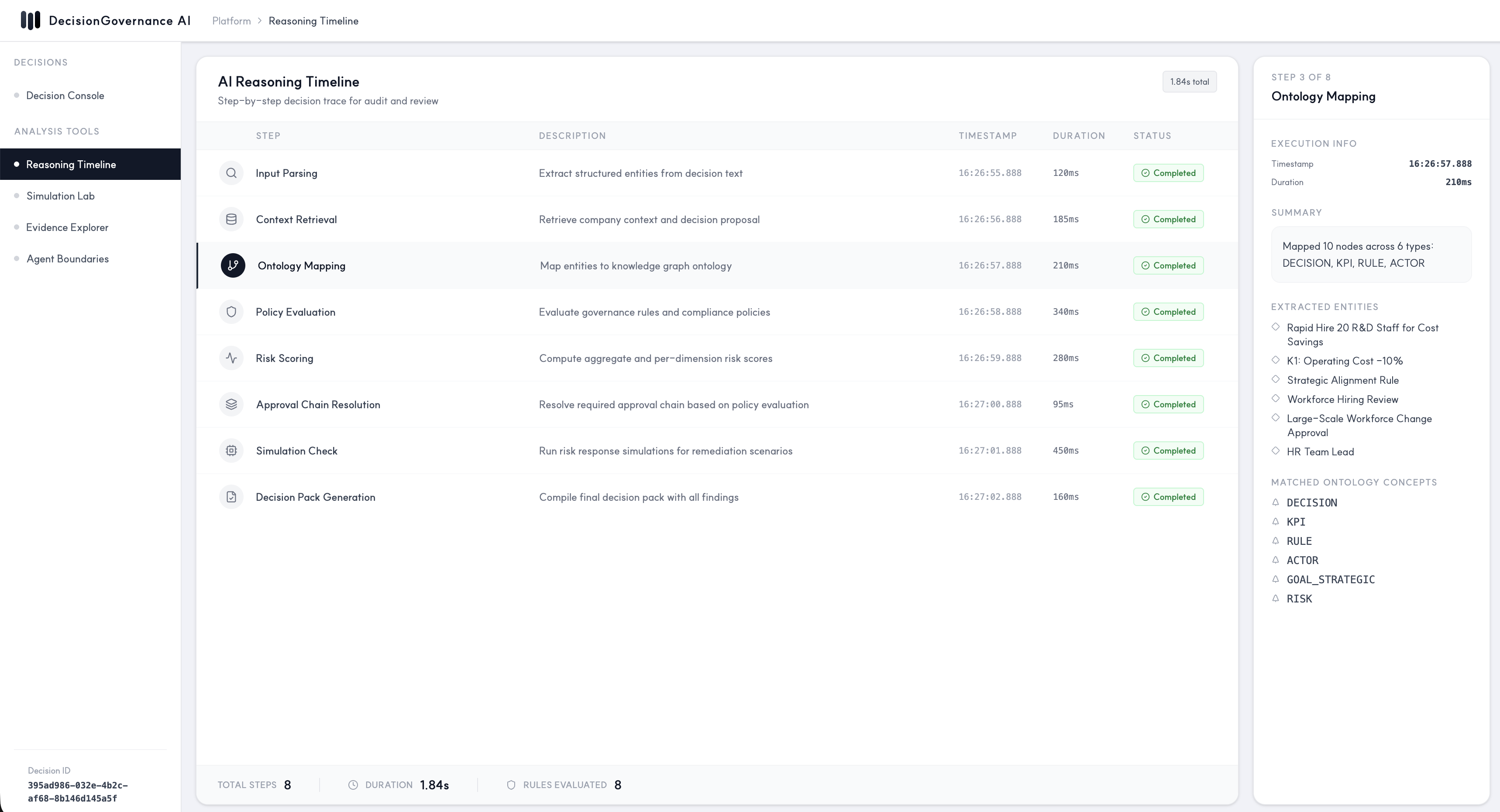The image size is (1500, 812).
Task: Click the Completed status for Input Parsing
Action: [1168, 173]
